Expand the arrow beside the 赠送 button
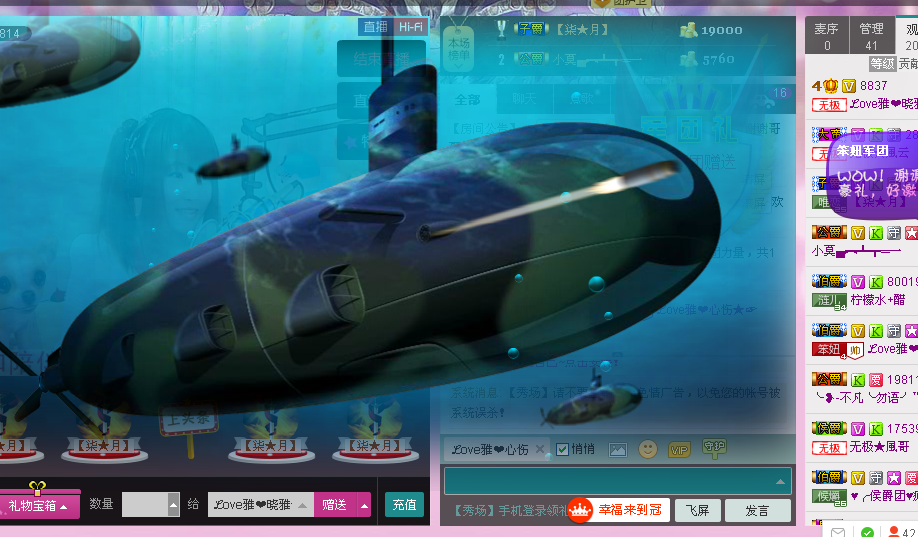 [364, 505]
